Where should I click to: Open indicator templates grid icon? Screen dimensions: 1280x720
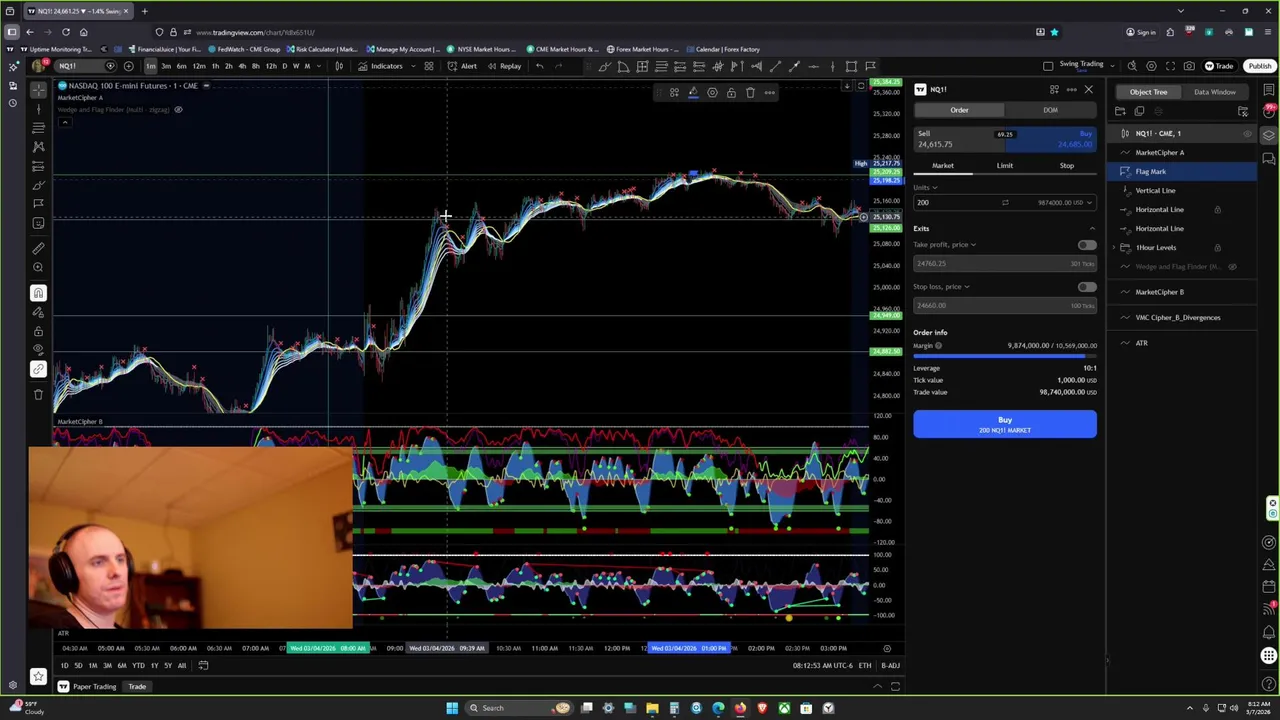[x=428, y=66]
